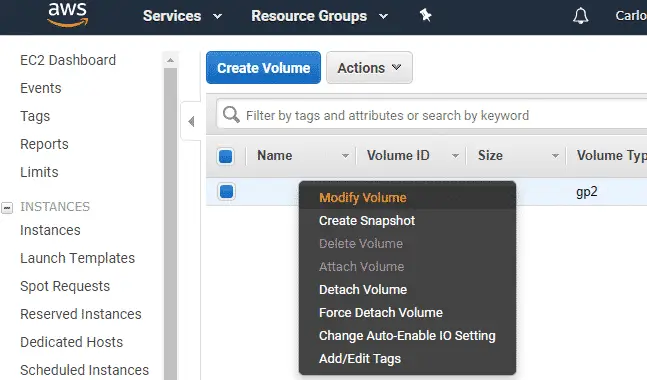This screenshot has height=380, width=647.
Task: Expand the Actions dropdown button
Action: 369,68
